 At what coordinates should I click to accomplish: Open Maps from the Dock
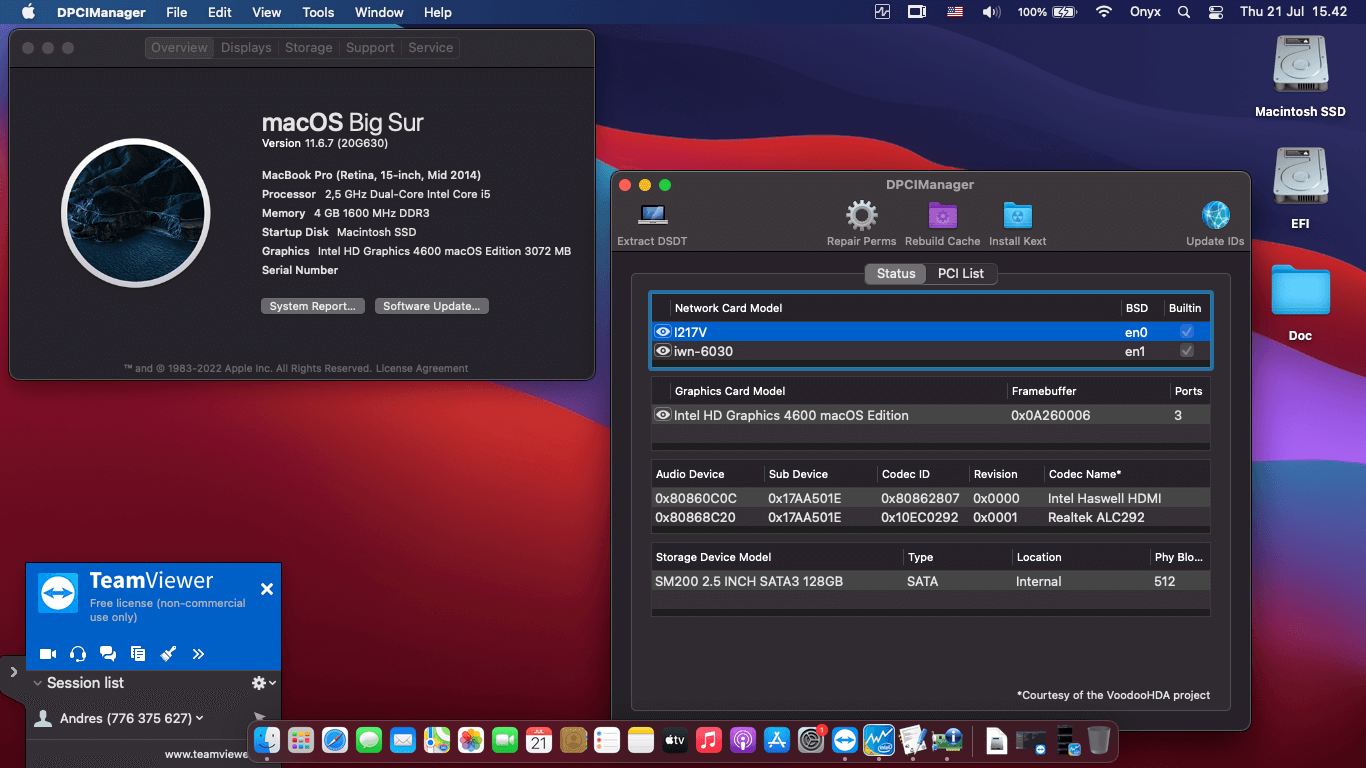coord(437,740)
